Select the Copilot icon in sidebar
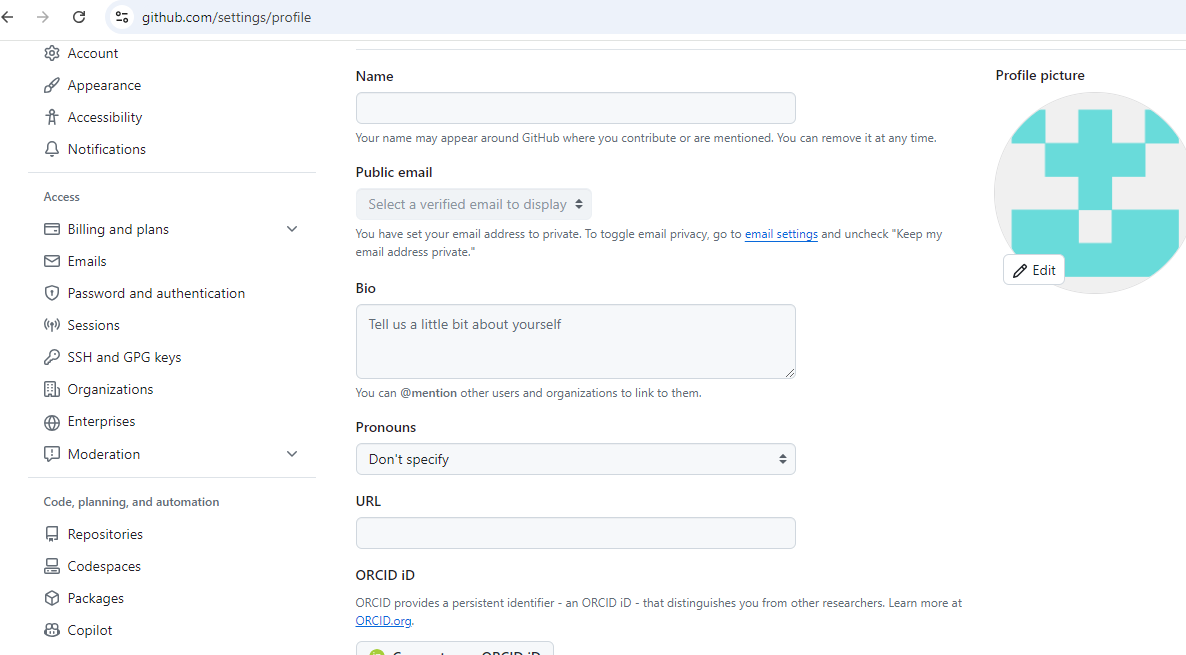Screen dimensions: 1186x655 [52, 630]
